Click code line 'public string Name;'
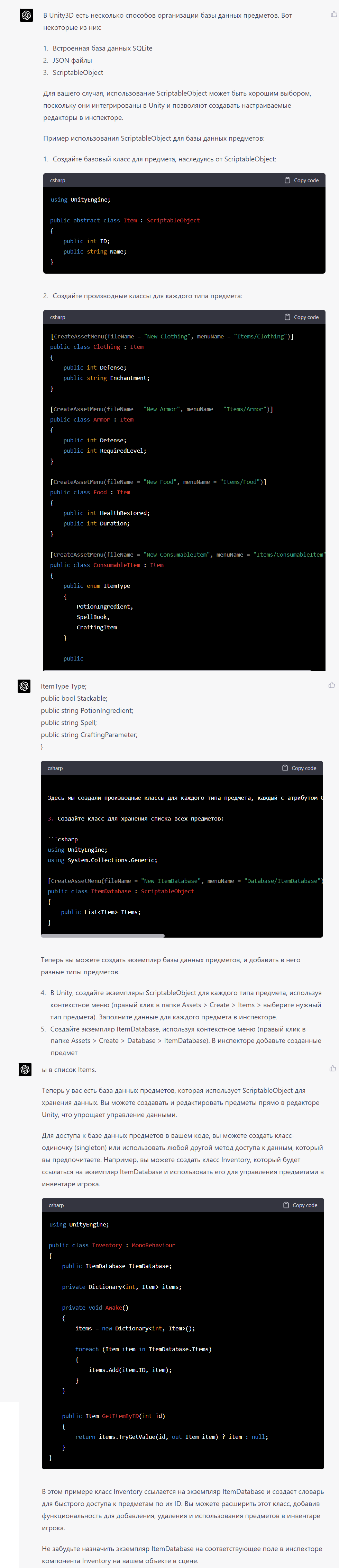The image size is (339, 1568). tap(95, 251)
